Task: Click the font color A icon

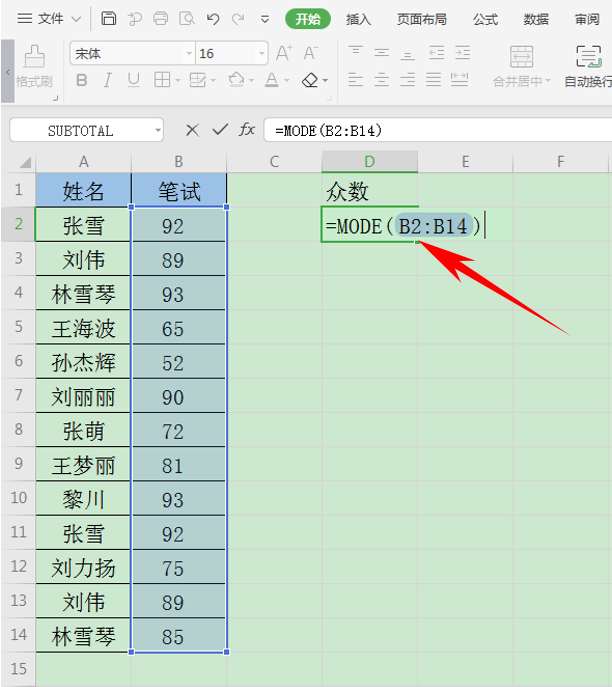Action: (x=272, y=80)
